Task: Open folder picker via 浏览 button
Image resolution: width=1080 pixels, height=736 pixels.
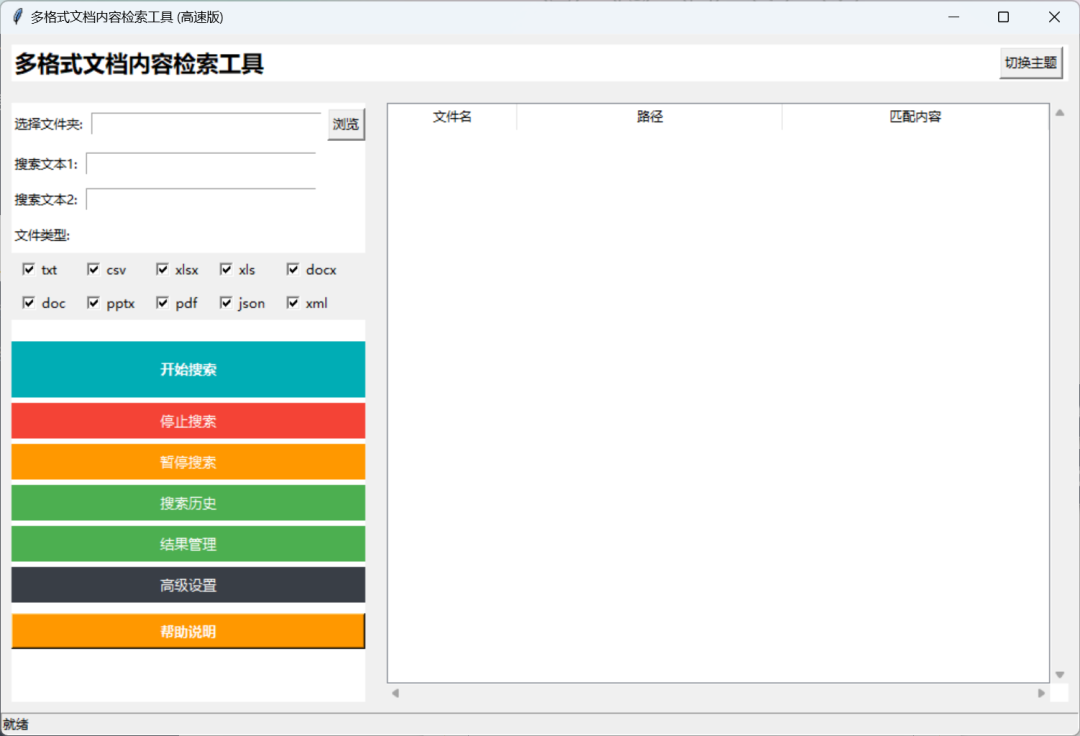Action: [346, 124]
